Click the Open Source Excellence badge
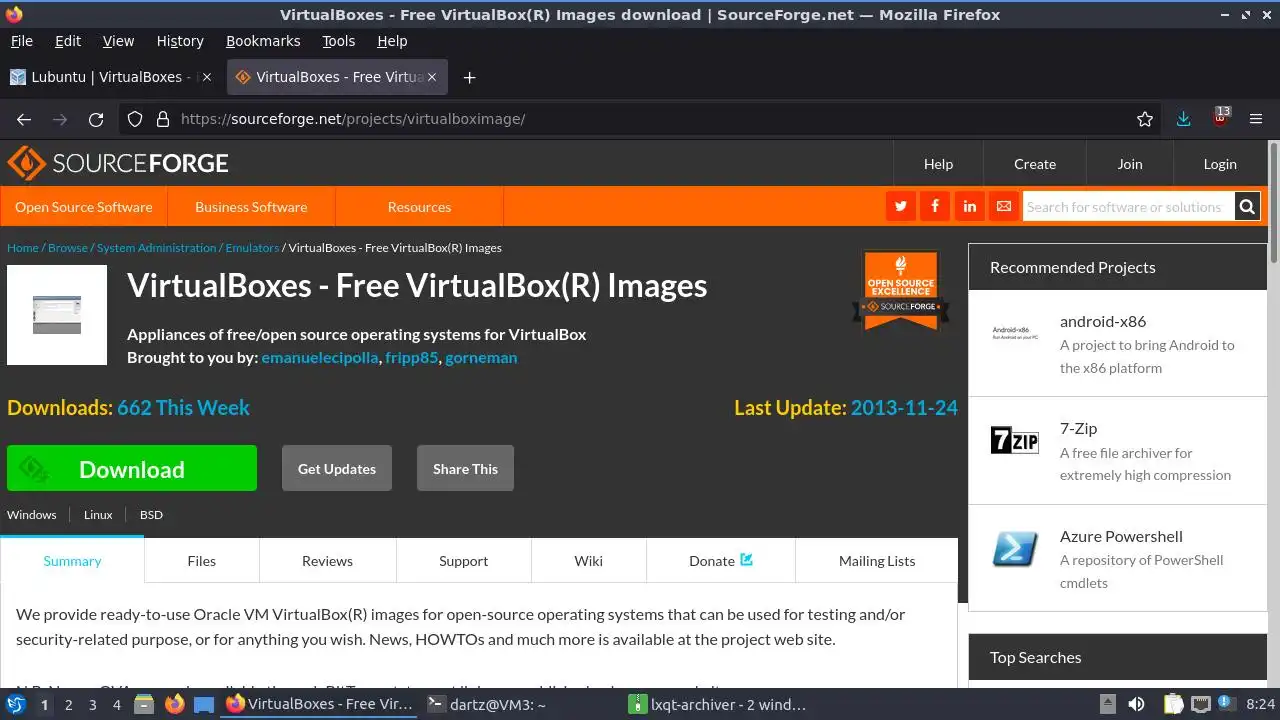The width and height of the screenshot is (1280, 720). click(x=901, y=291)
